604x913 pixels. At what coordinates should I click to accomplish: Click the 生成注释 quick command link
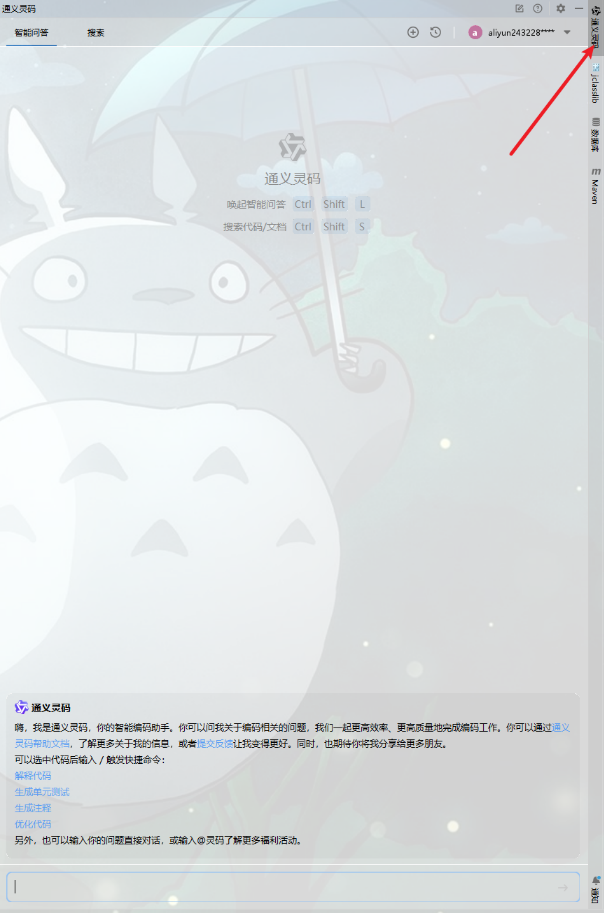click(33, 808)
